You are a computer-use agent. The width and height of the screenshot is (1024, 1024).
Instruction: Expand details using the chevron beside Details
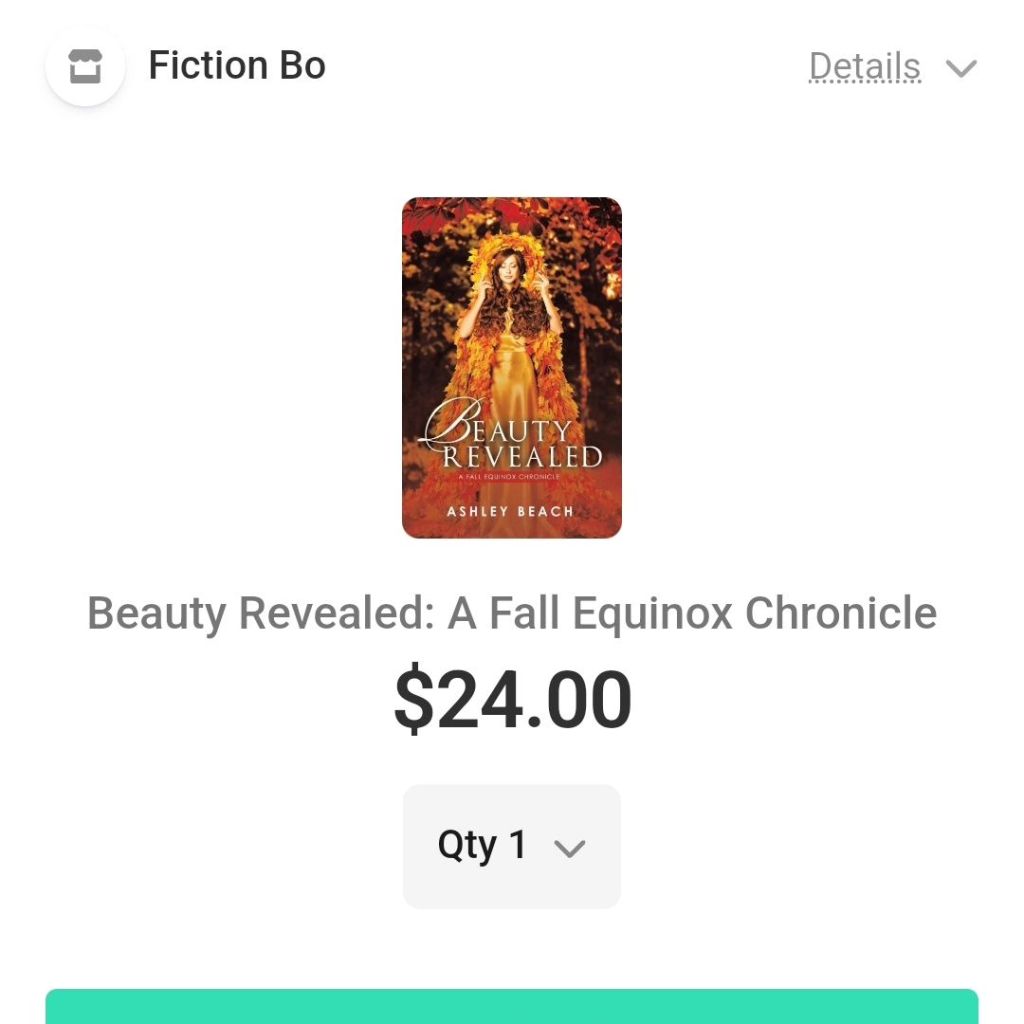961,68
